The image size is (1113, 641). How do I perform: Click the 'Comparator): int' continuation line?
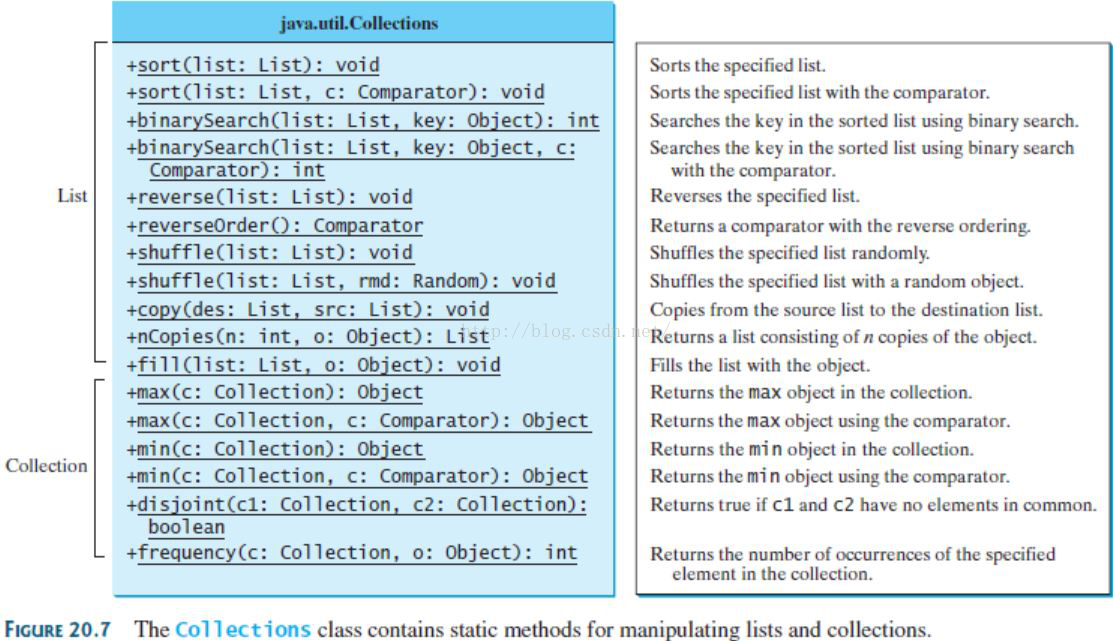tap(237, 170)
